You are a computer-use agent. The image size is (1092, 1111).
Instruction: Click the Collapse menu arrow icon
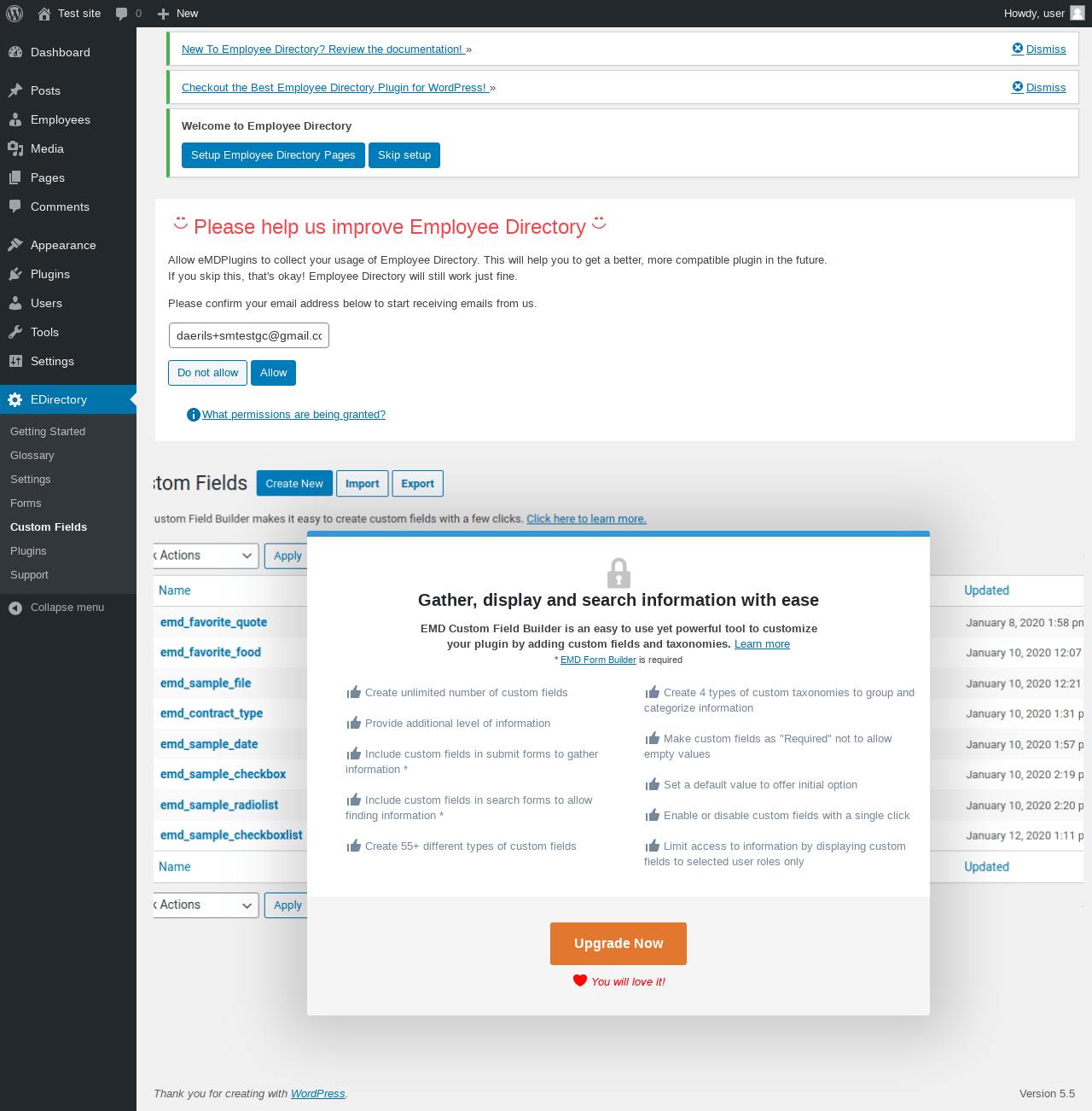[x=15, y=608]
